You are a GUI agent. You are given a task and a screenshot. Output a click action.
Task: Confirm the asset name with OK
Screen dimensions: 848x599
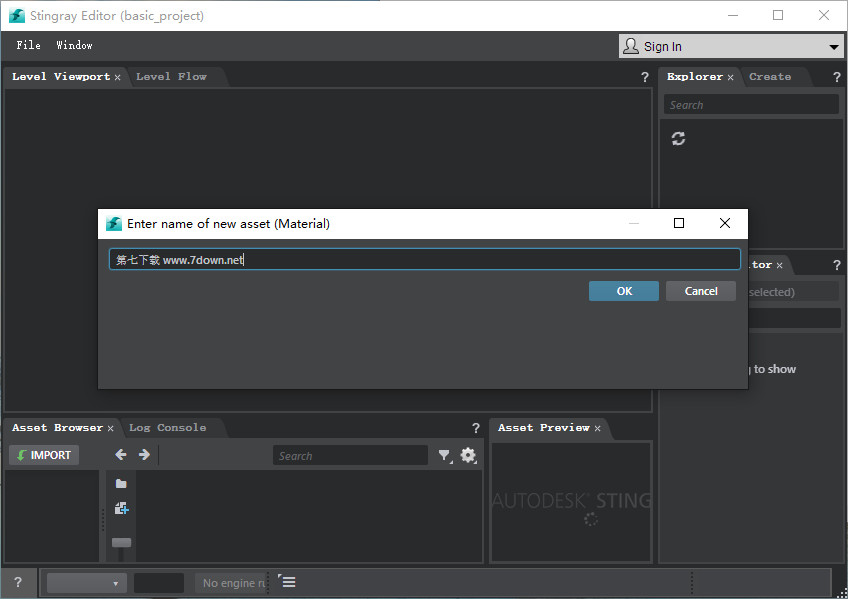(x=624, y=291)
